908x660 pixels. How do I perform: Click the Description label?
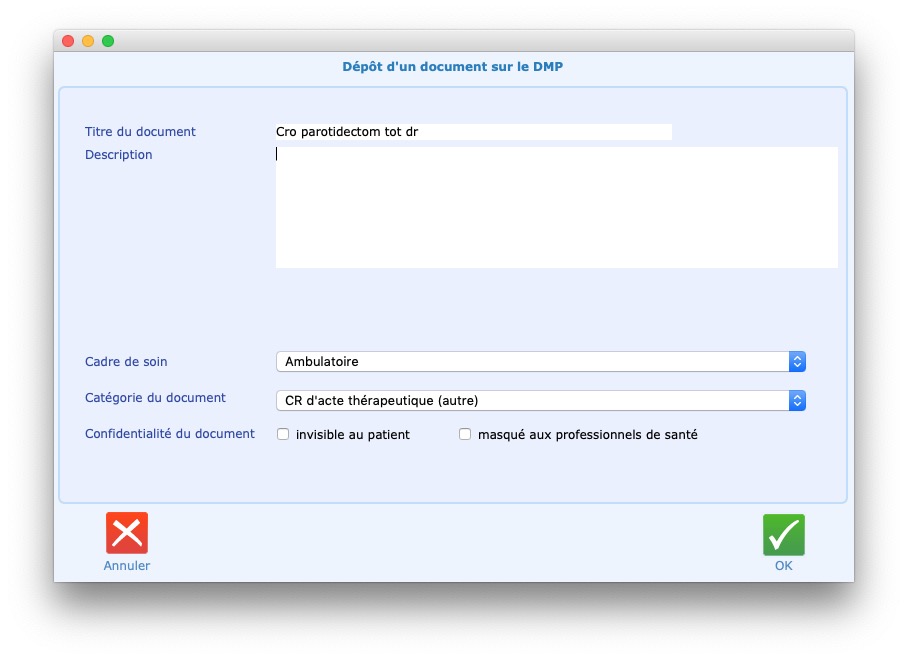(x=119, y=155)
